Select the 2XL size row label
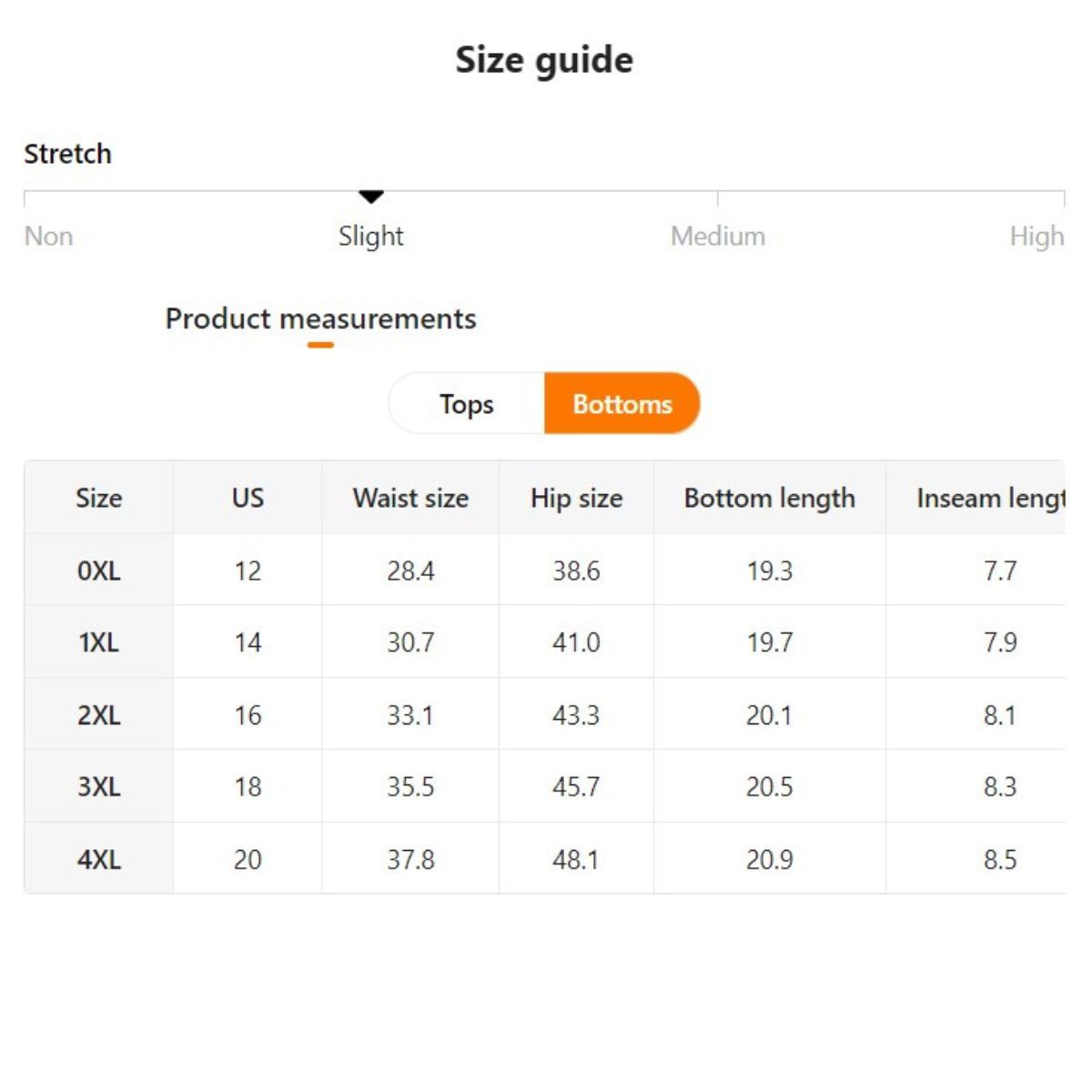The width and height of the screenshot is (1092, 1092). [x=98, y=715]
